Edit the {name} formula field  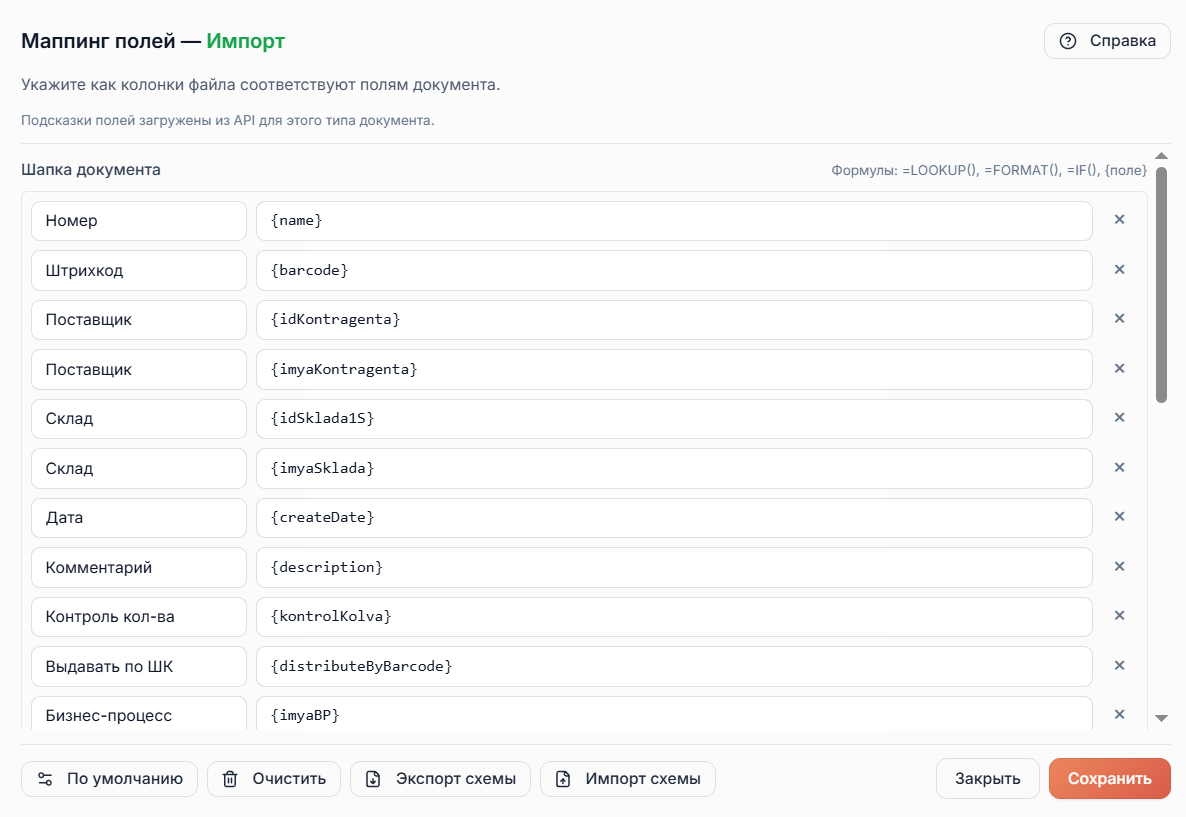(674, 221)
